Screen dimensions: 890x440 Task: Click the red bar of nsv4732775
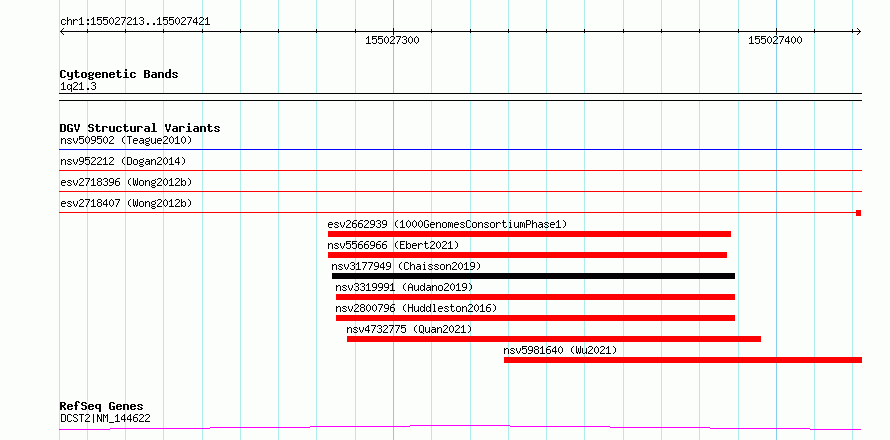point(554,339)
